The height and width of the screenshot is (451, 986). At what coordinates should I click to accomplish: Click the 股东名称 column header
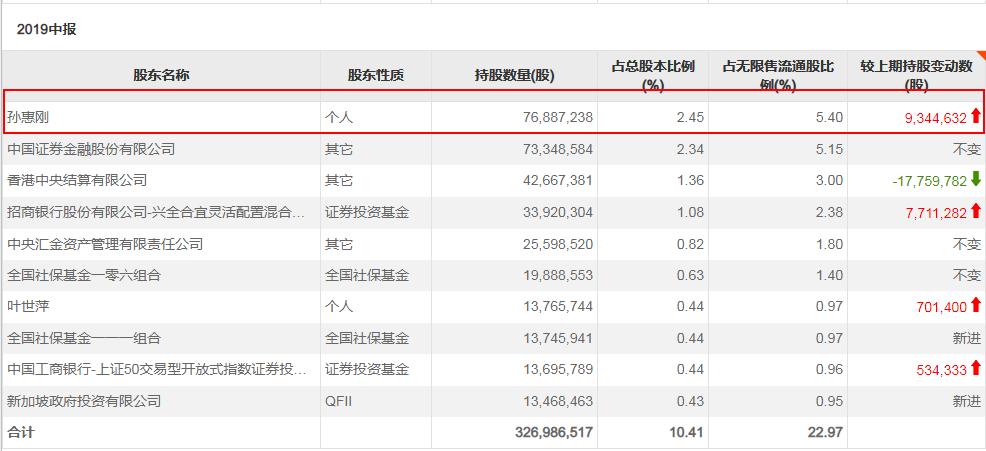pyautogui.click(x=161, y=75)
